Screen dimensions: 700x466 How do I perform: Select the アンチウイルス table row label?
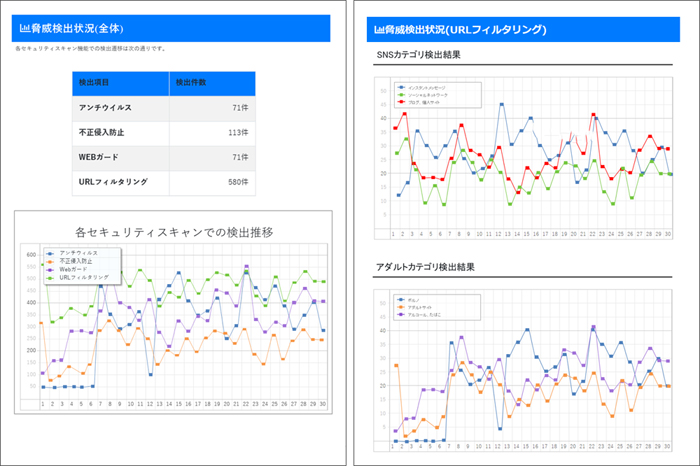click(105, 108)
